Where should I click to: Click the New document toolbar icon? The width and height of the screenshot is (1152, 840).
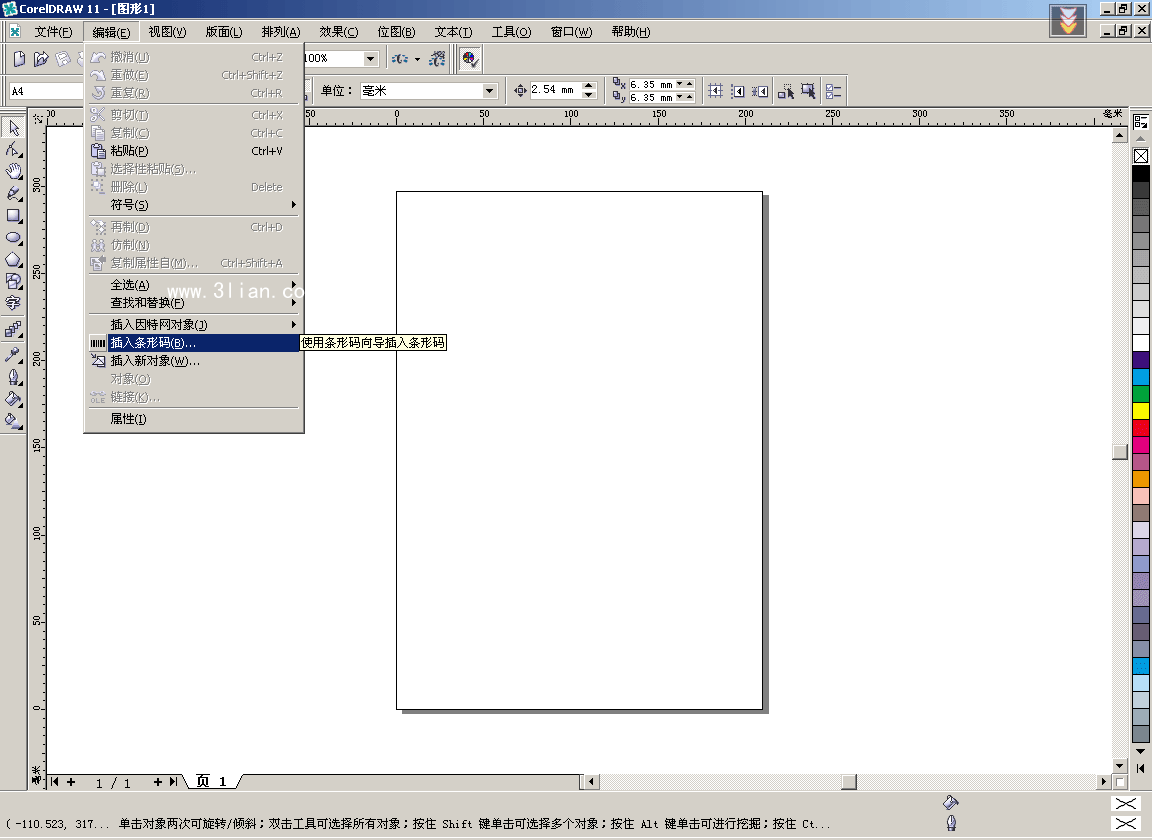coord(19,58)
